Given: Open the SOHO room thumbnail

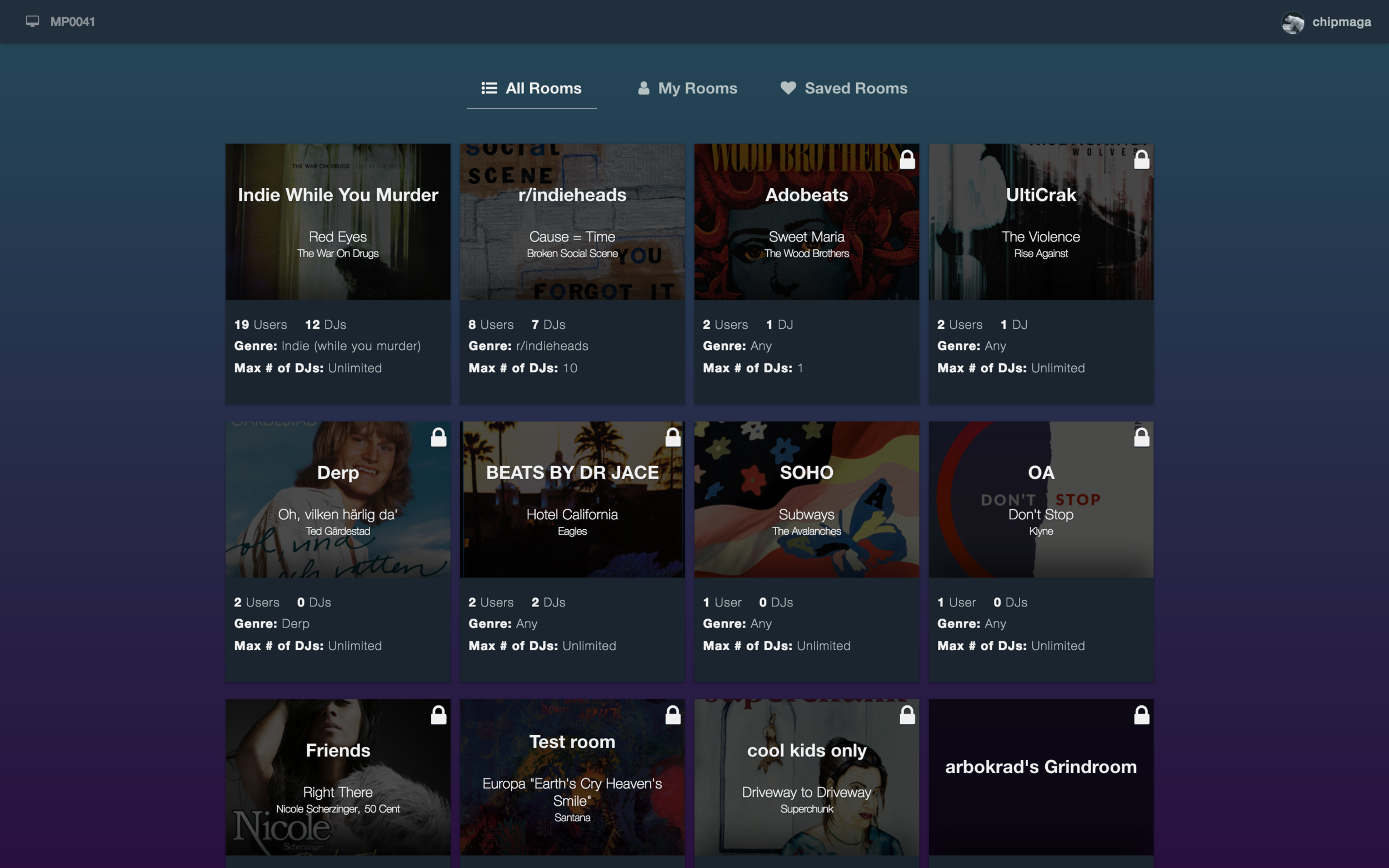Looking at the screenshot, I should 806,499.
